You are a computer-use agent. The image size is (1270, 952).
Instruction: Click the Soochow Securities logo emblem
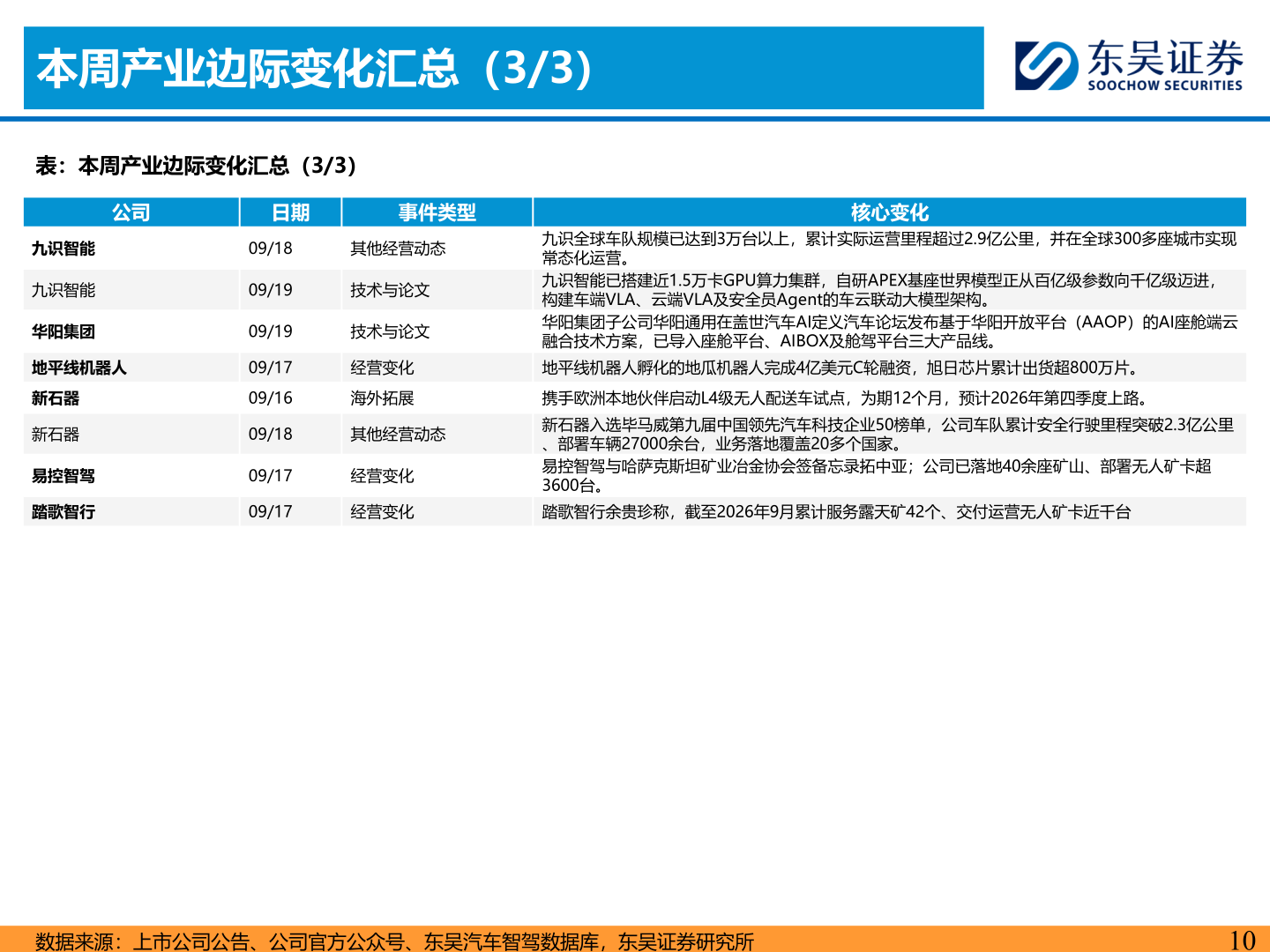click(x=1046, y=66)
